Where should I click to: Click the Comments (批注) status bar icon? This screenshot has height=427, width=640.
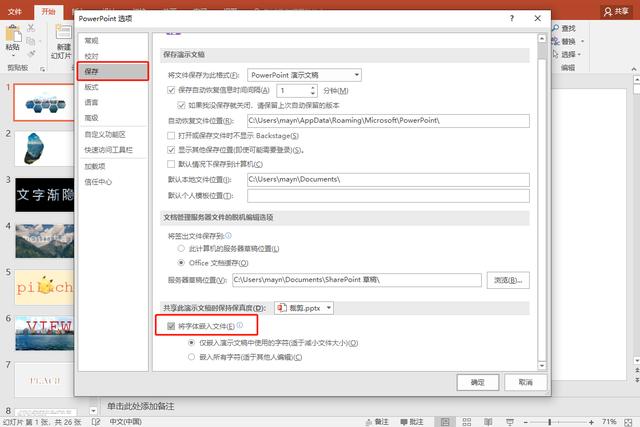(403, 422)
